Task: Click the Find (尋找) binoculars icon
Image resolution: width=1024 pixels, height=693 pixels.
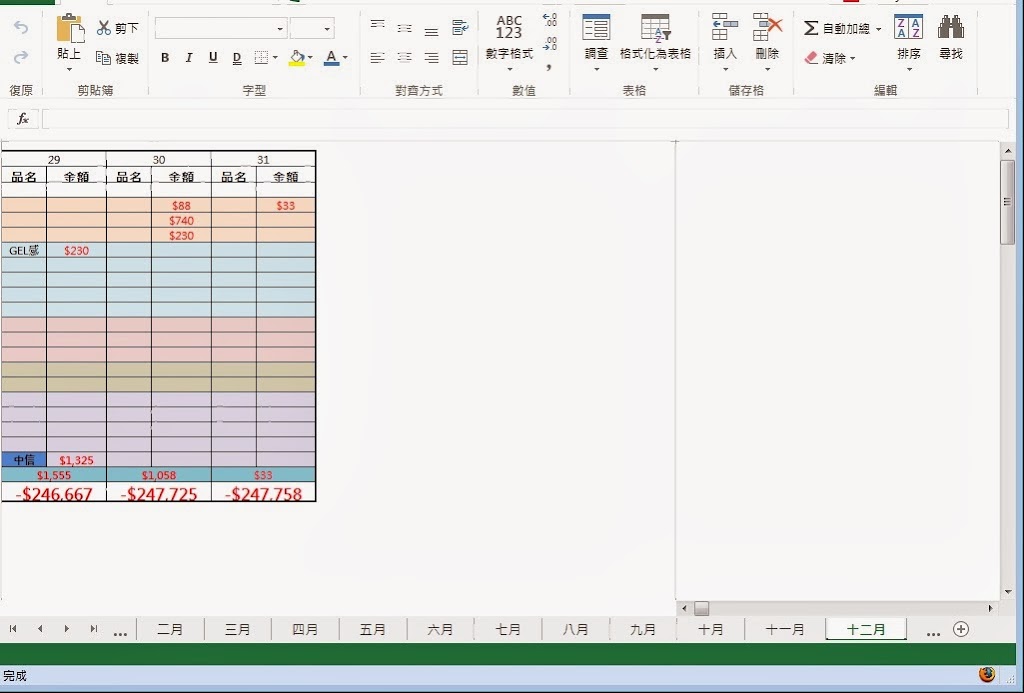Action: pyautogui.click(x=950, y=28)
